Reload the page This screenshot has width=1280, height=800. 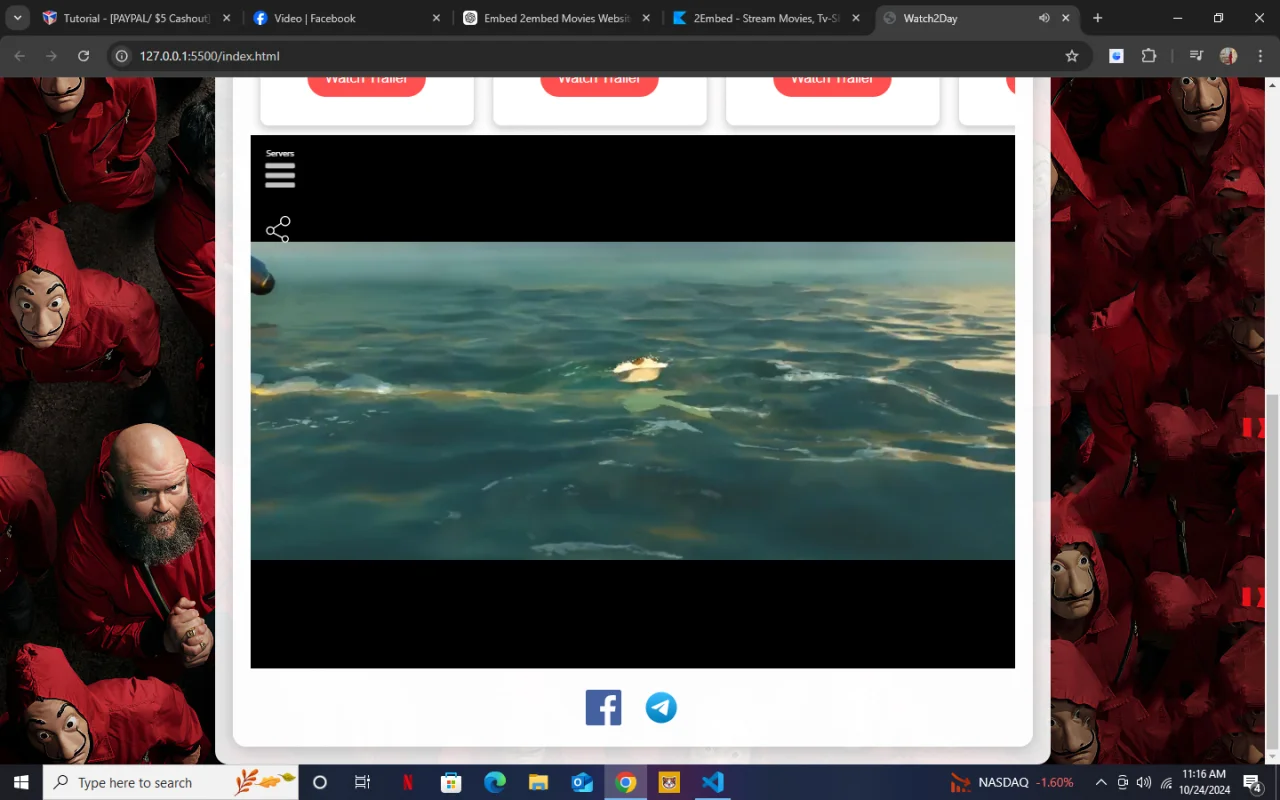(x=84, y=56)
